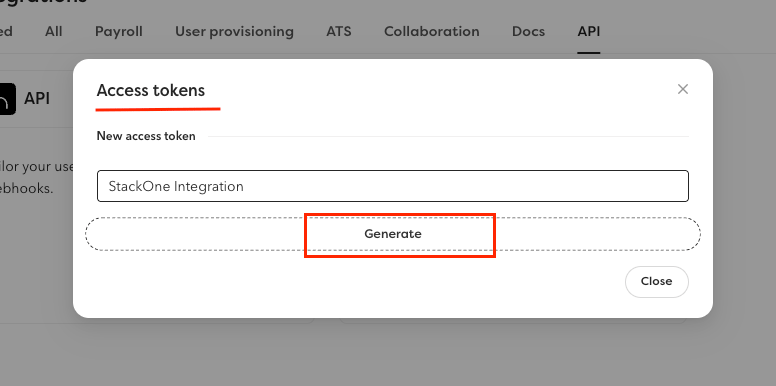776x386 pixels.
Task: Click the "New access token" label
Action: pyautogui.click(x=146, y=136)
